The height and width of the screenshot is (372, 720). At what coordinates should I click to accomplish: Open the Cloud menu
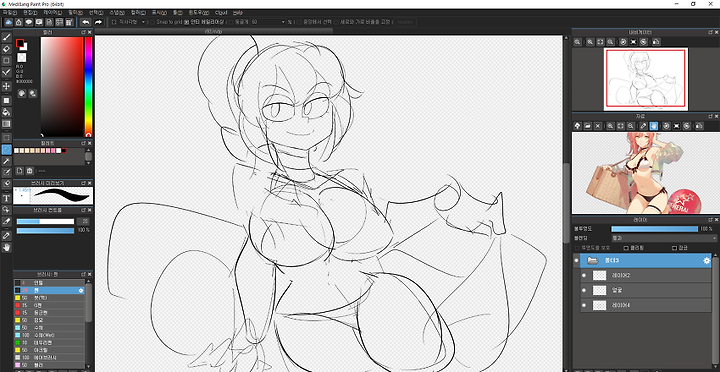221,12
